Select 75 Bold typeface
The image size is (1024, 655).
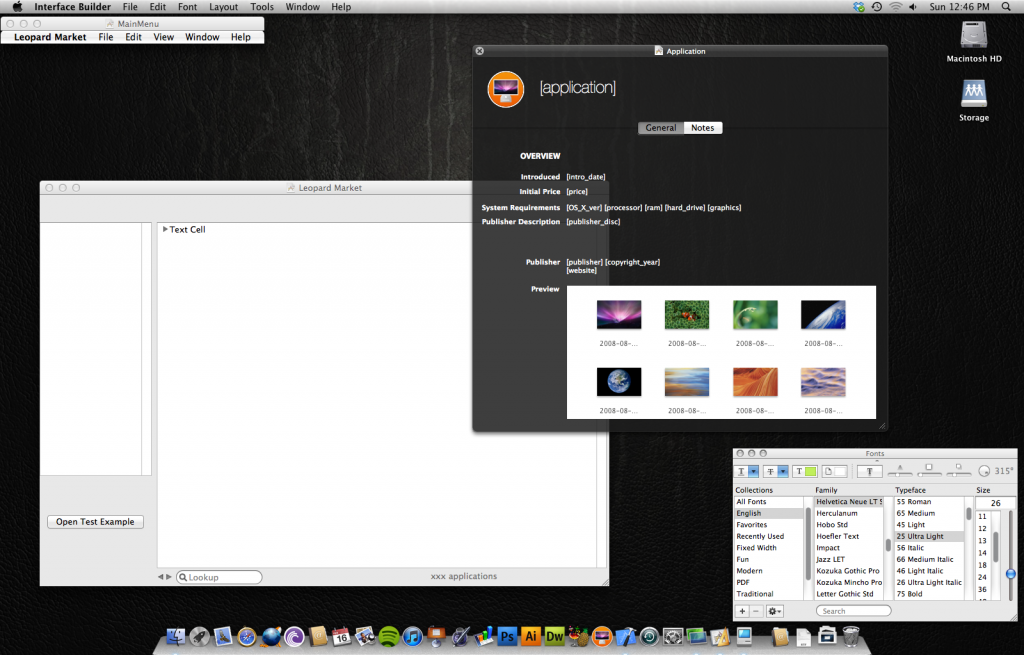click(x=929, y=594)
